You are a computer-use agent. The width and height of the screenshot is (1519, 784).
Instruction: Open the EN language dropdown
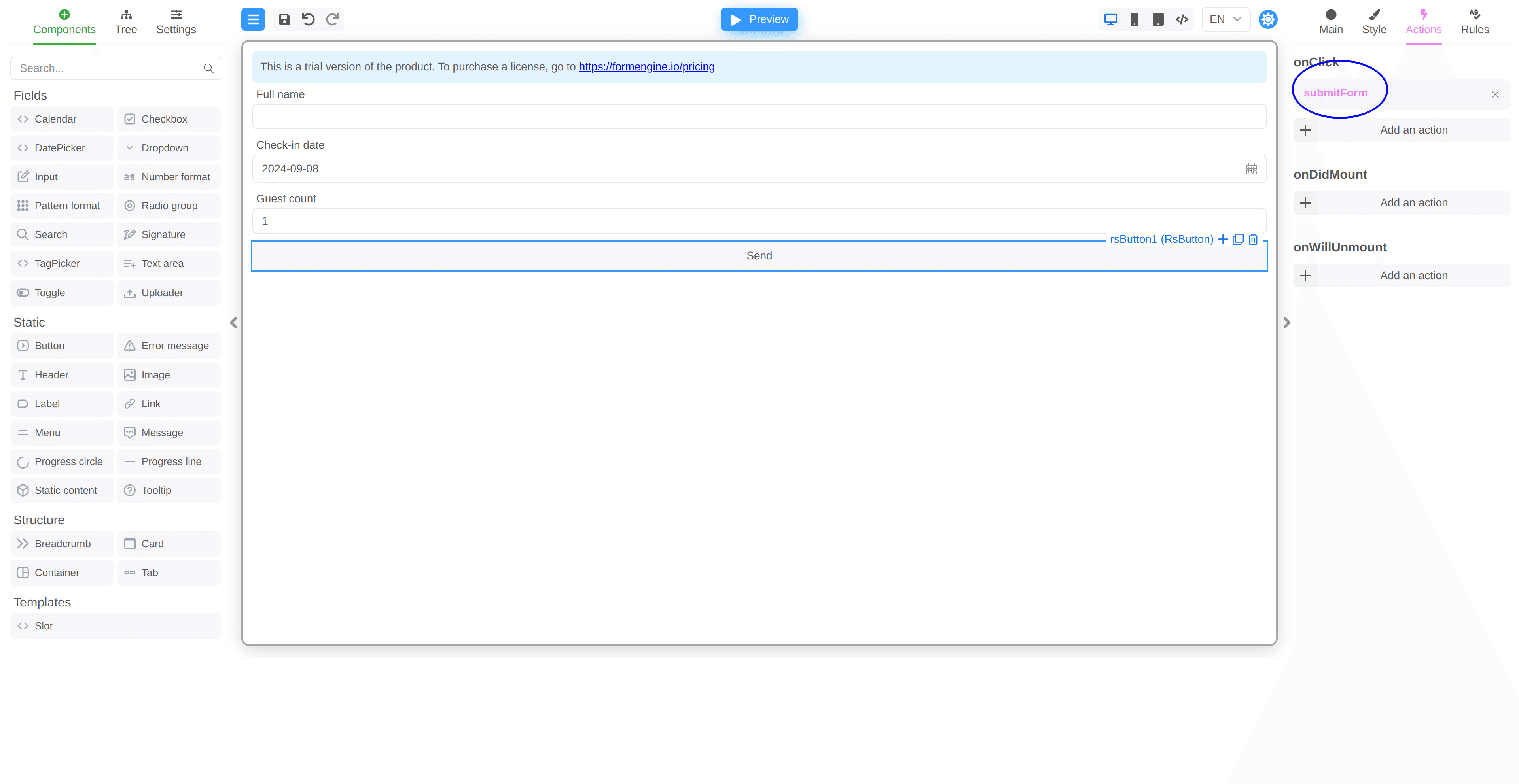tap(1225, 19)
